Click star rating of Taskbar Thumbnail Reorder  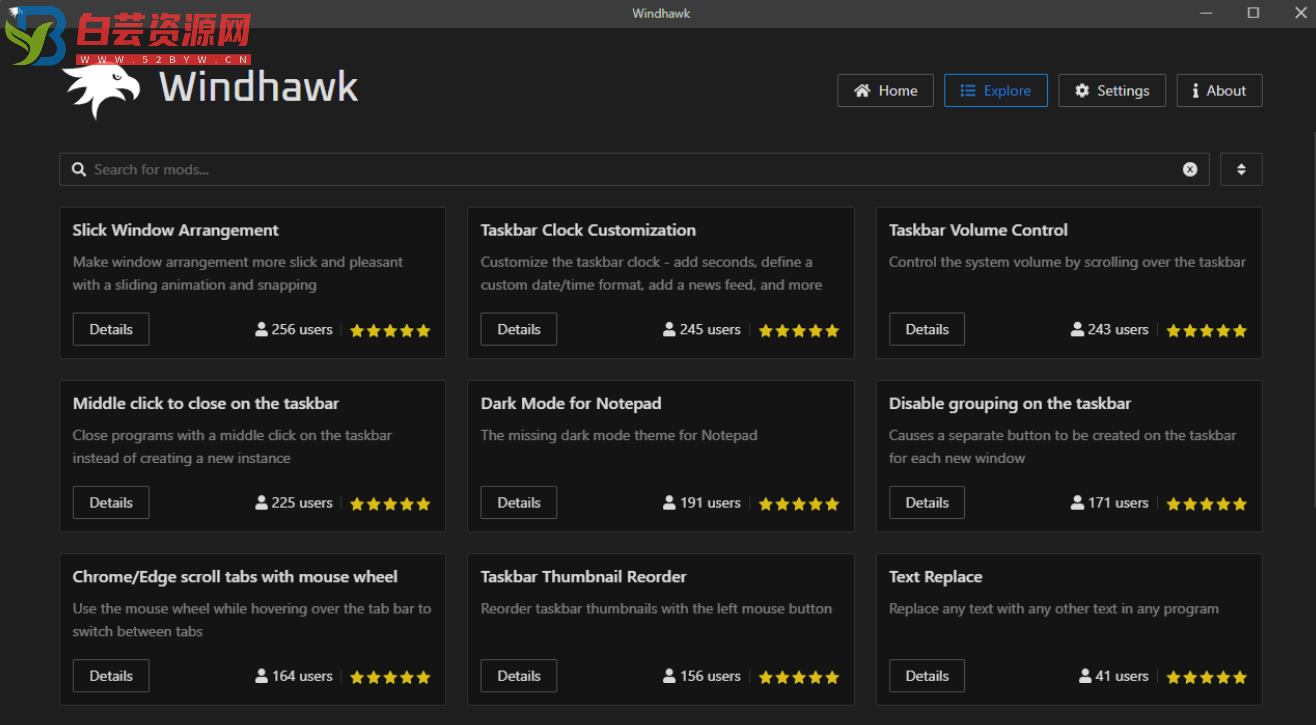(798, 676)
